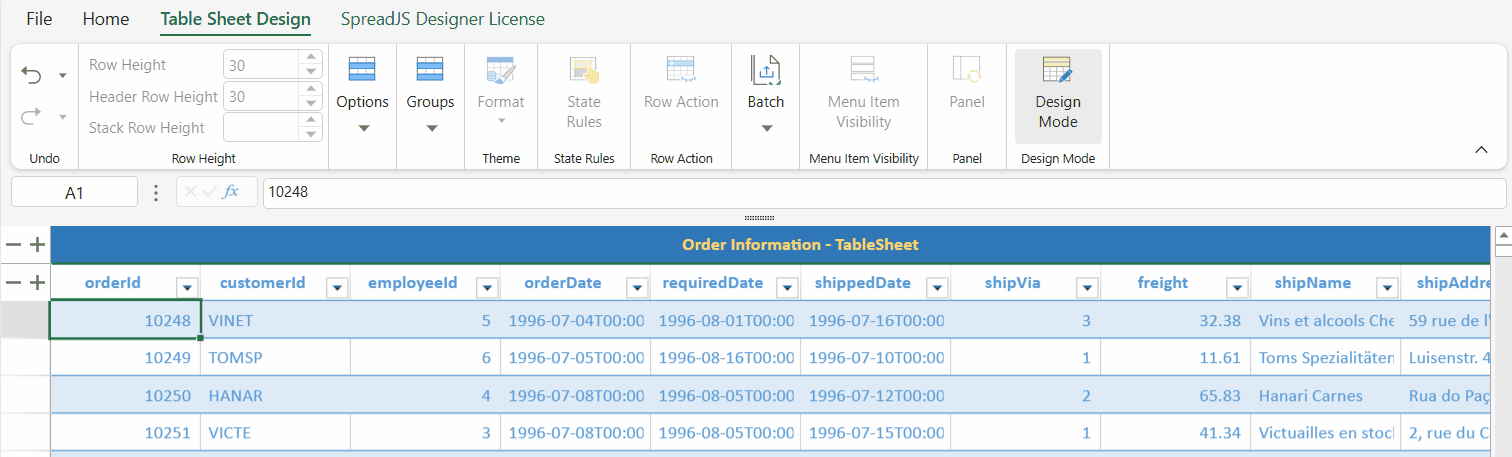Click the Stack Row Height input field
Image resolution: width=1512 pixels, height=457 pixels.
[x=261, y=128]
